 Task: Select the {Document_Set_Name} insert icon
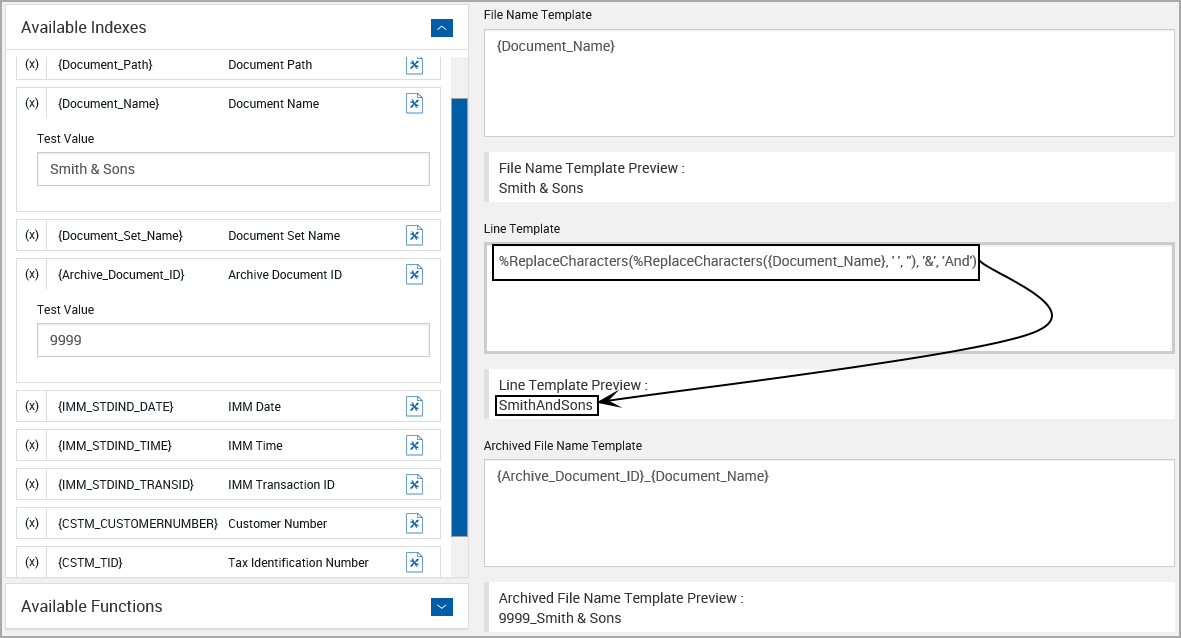click(x=414, y=235)
